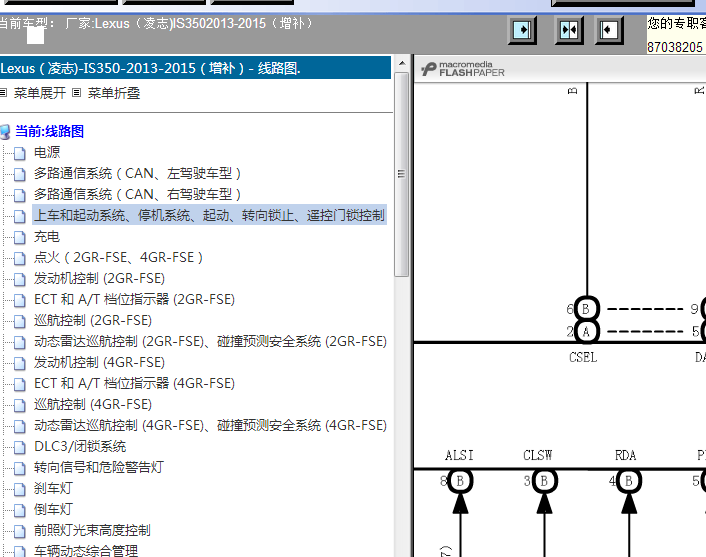Click the center split panels button
The height and width of the screenshot is (557, 706).
tap(569, 30)
